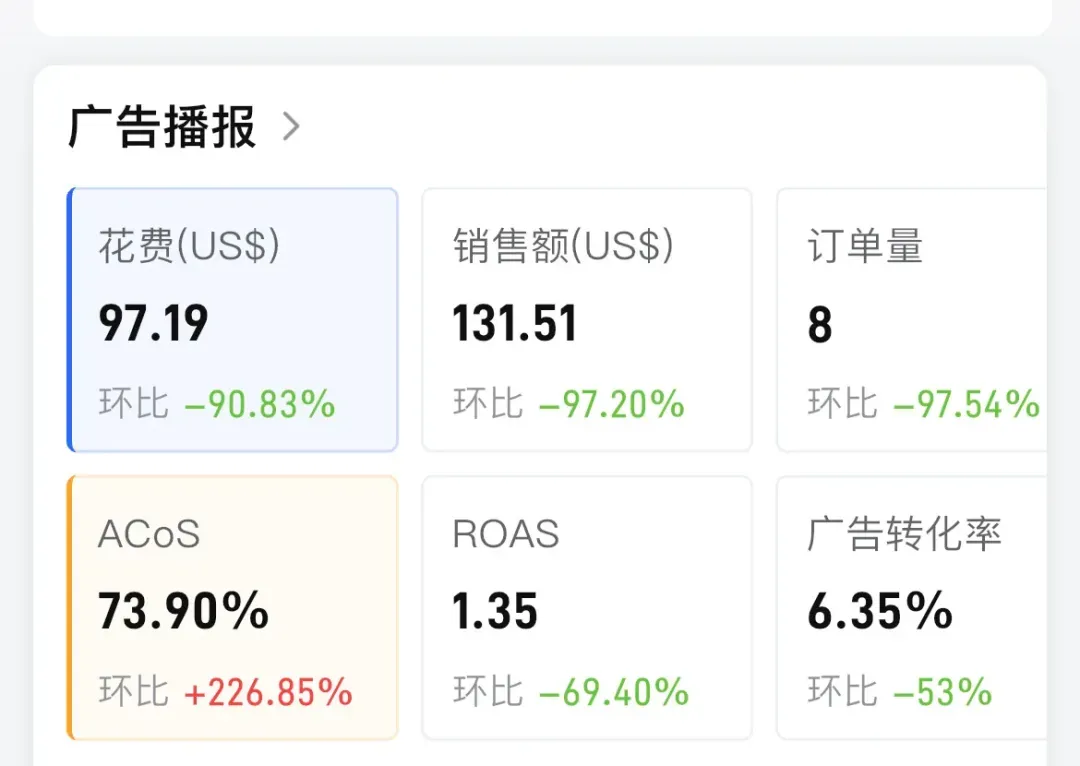Click the conversion rate value 6.35%
This screenshot has width=1080, height=766.
(880, 610)
